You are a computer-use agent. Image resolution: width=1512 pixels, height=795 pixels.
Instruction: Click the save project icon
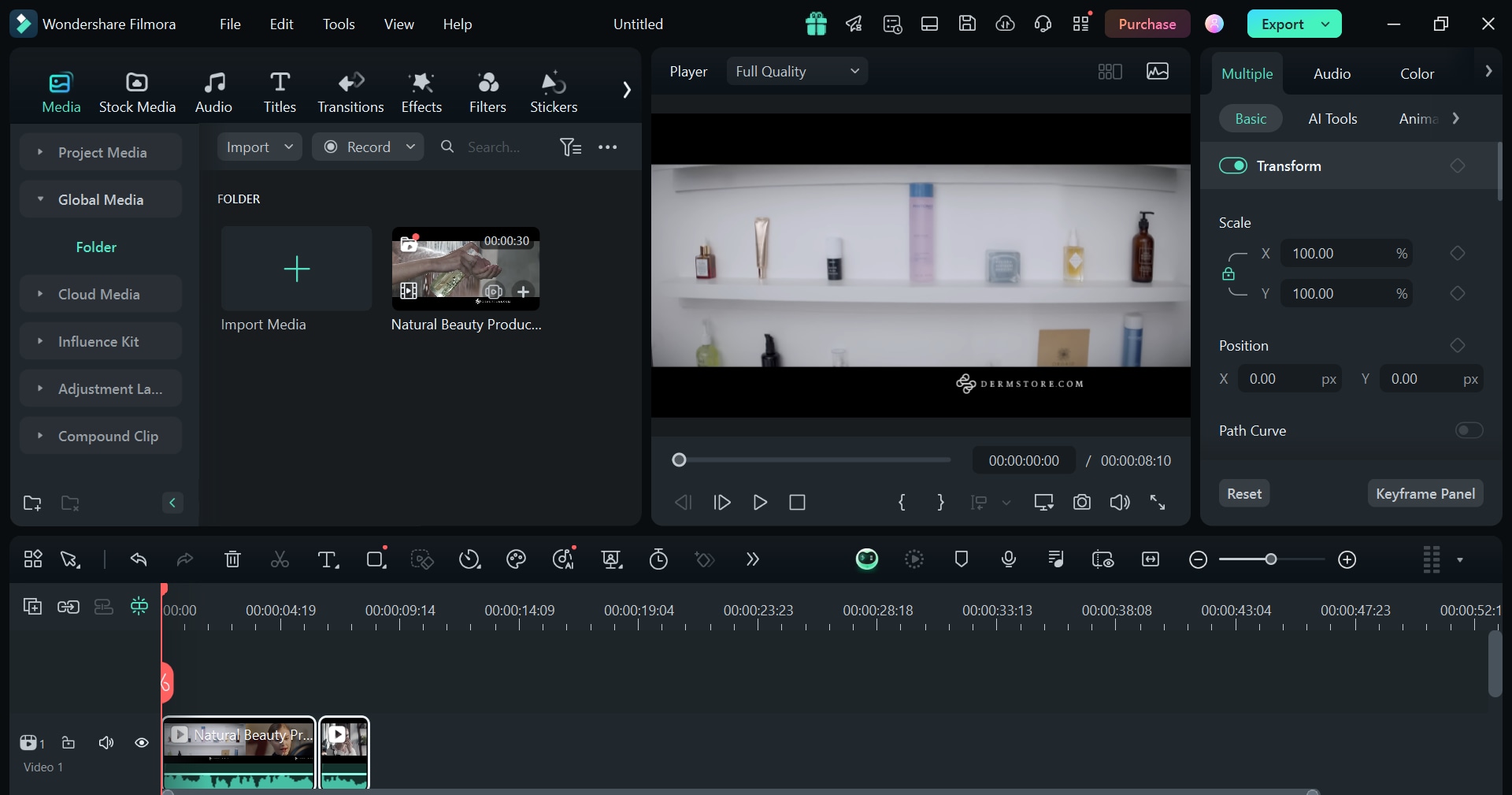click(x=967, y=24)
